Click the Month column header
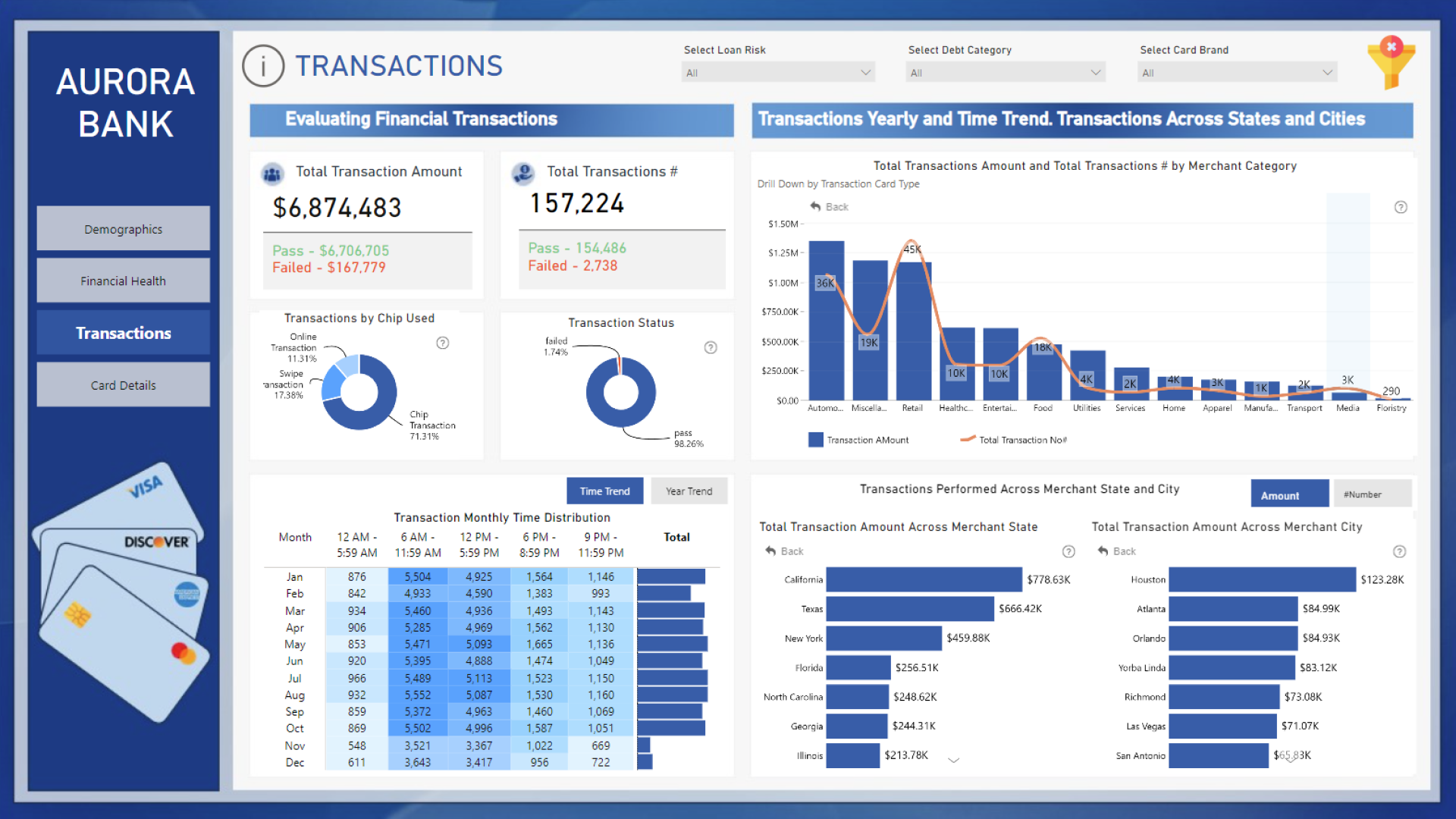Screen dimensions: 1456x819 [295, 537]
